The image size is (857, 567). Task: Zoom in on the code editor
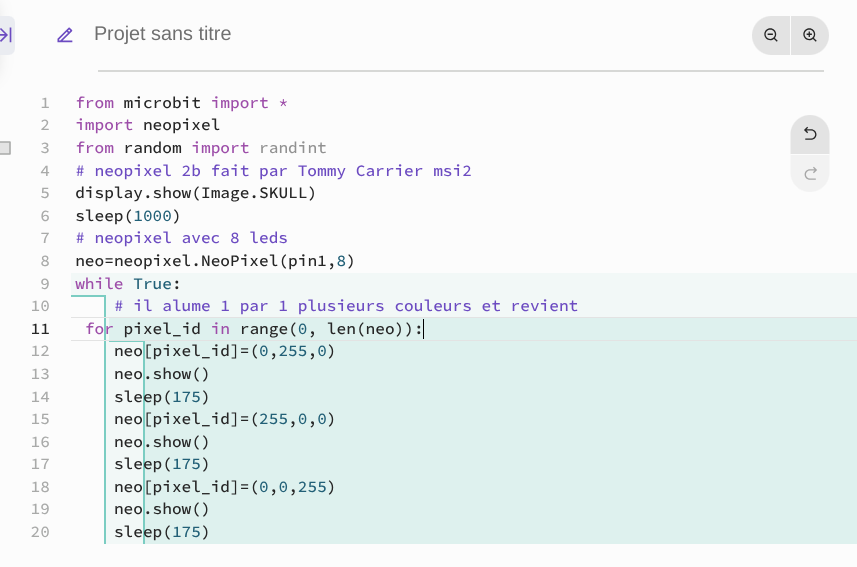[x=810, y=36]
